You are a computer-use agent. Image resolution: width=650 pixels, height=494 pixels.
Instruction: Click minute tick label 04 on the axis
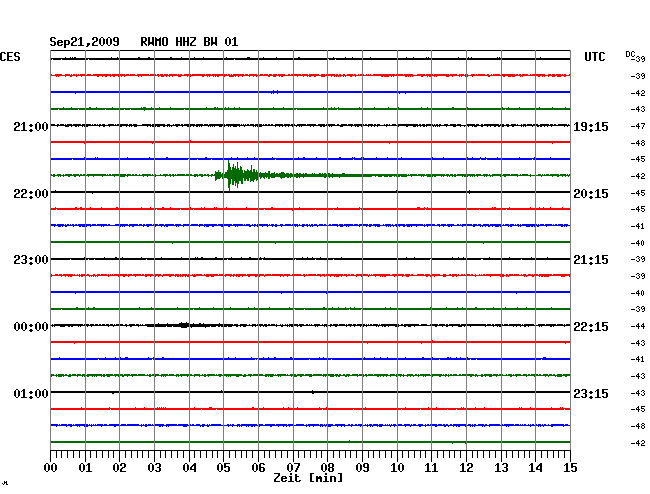pos(189,468)
